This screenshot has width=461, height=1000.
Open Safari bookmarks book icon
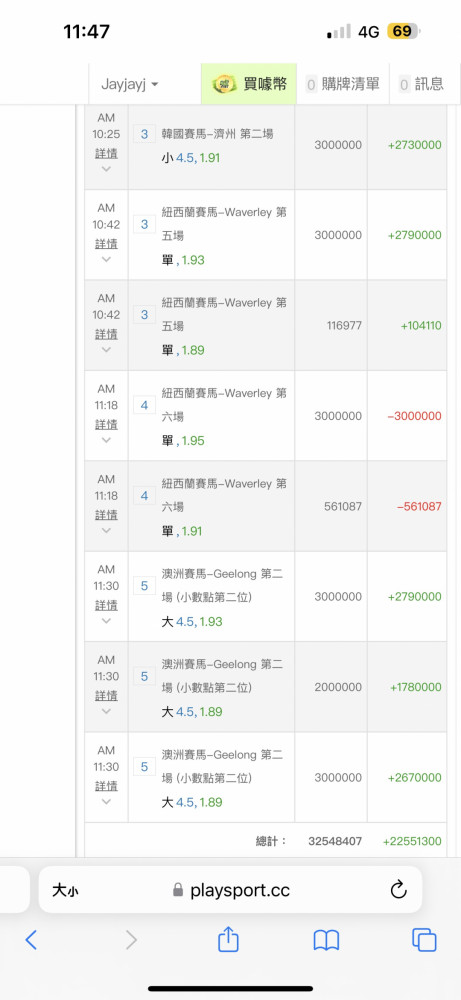pos(326,940)
